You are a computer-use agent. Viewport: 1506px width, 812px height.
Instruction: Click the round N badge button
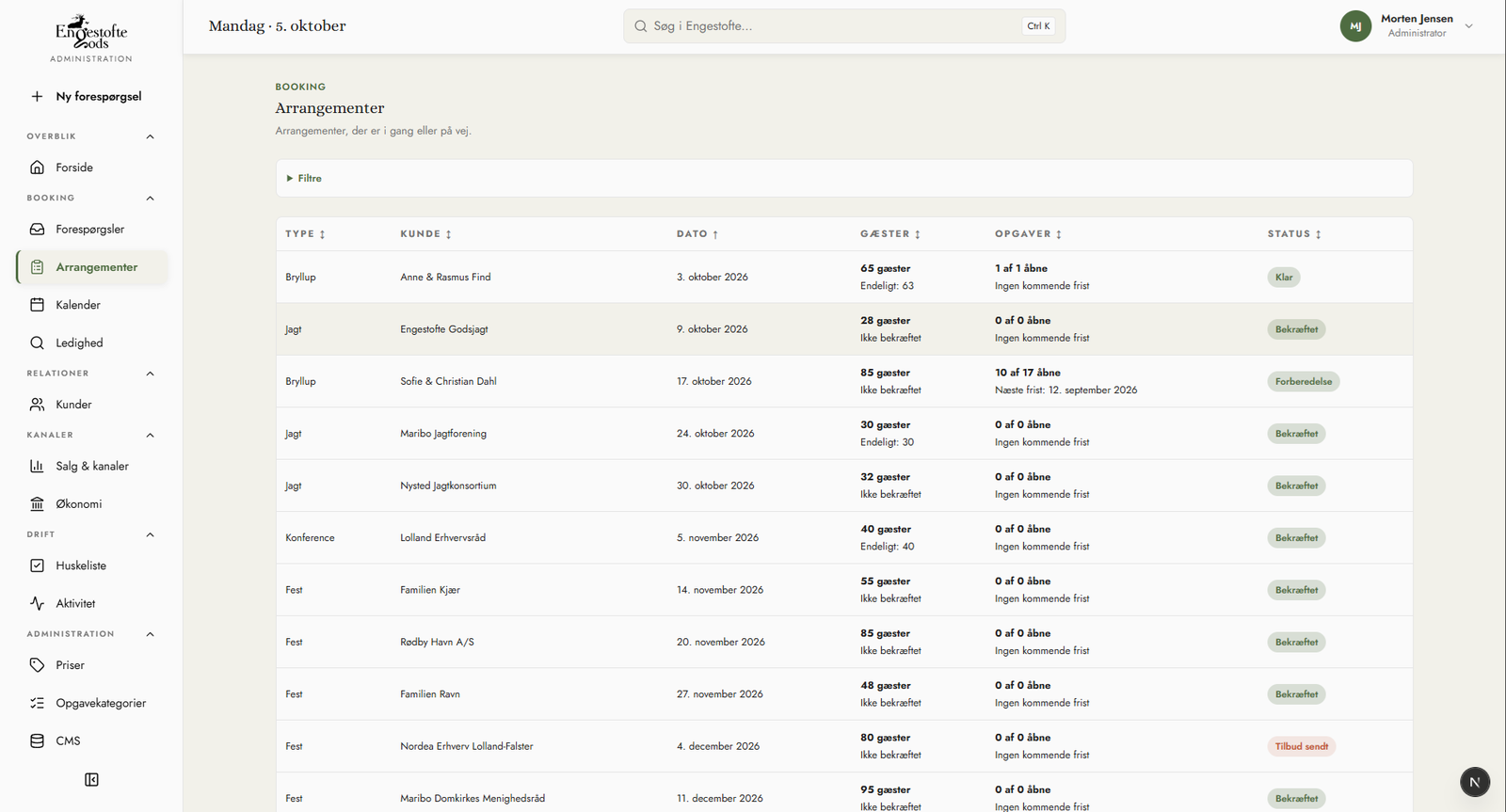click(x=1475, y=782)
